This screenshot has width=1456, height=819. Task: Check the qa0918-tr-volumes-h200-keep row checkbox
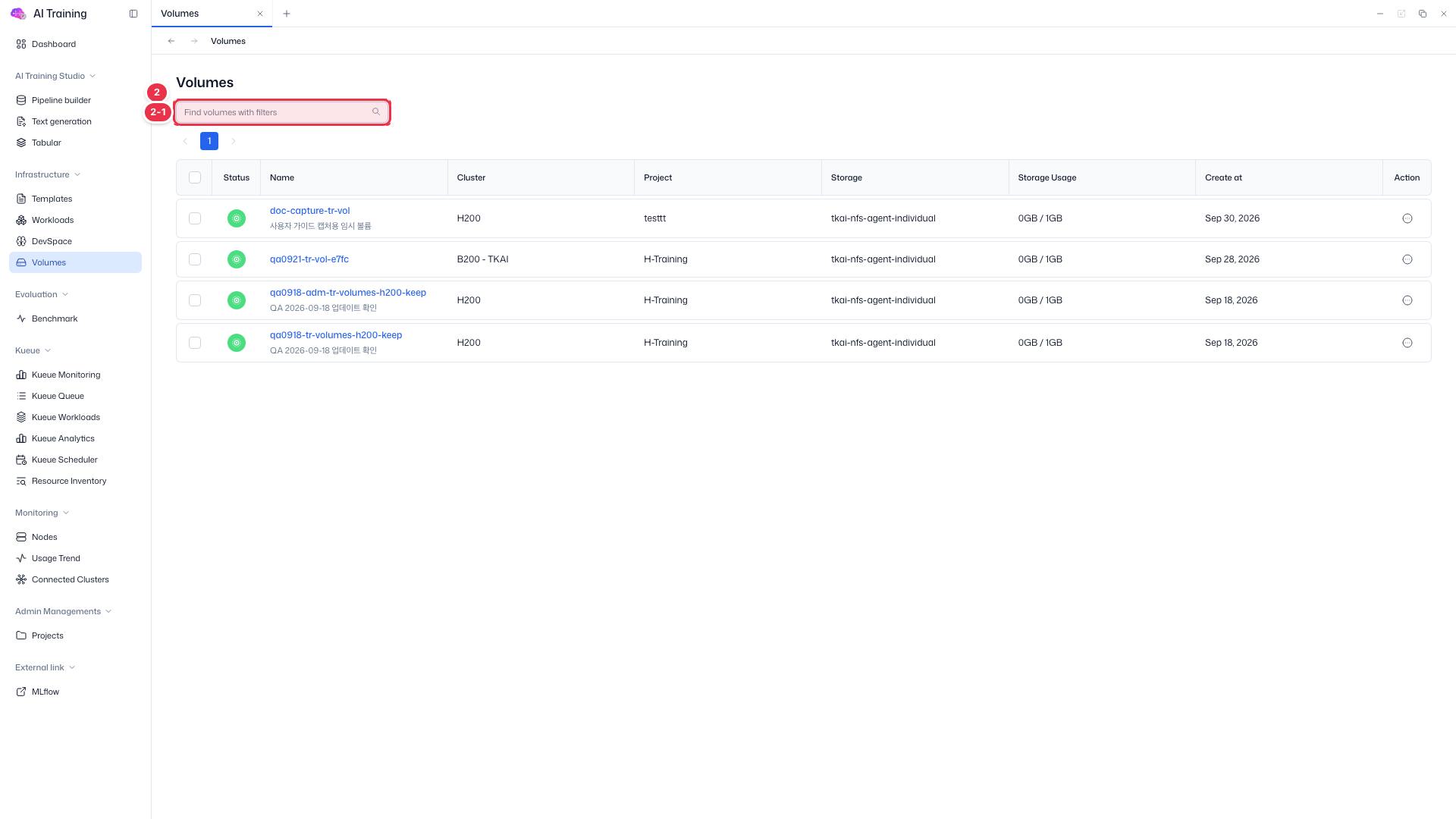click(x=195, y=343)
